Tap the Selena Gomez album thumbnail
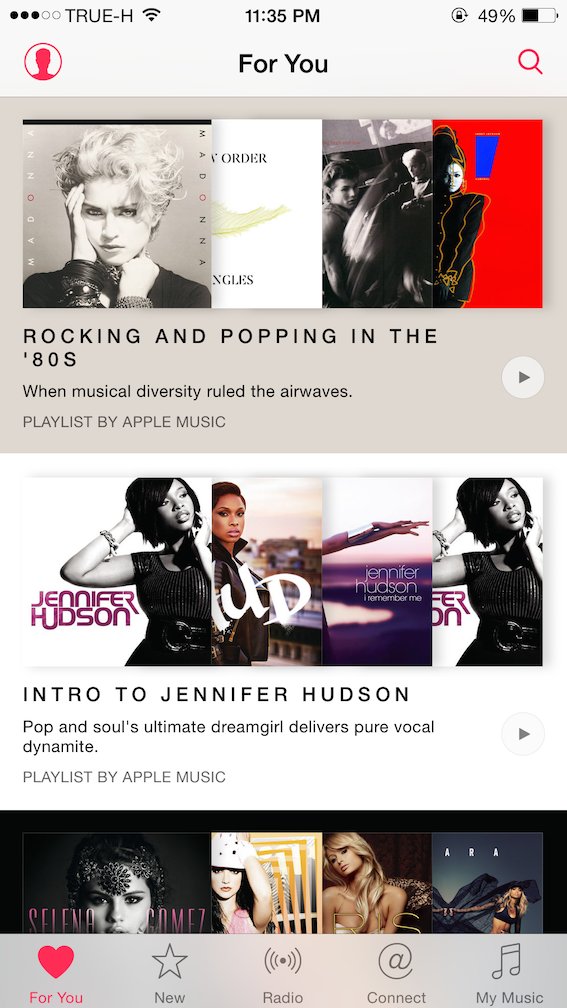Screen dimensions: 567x1008 click(x=117, y=883)
